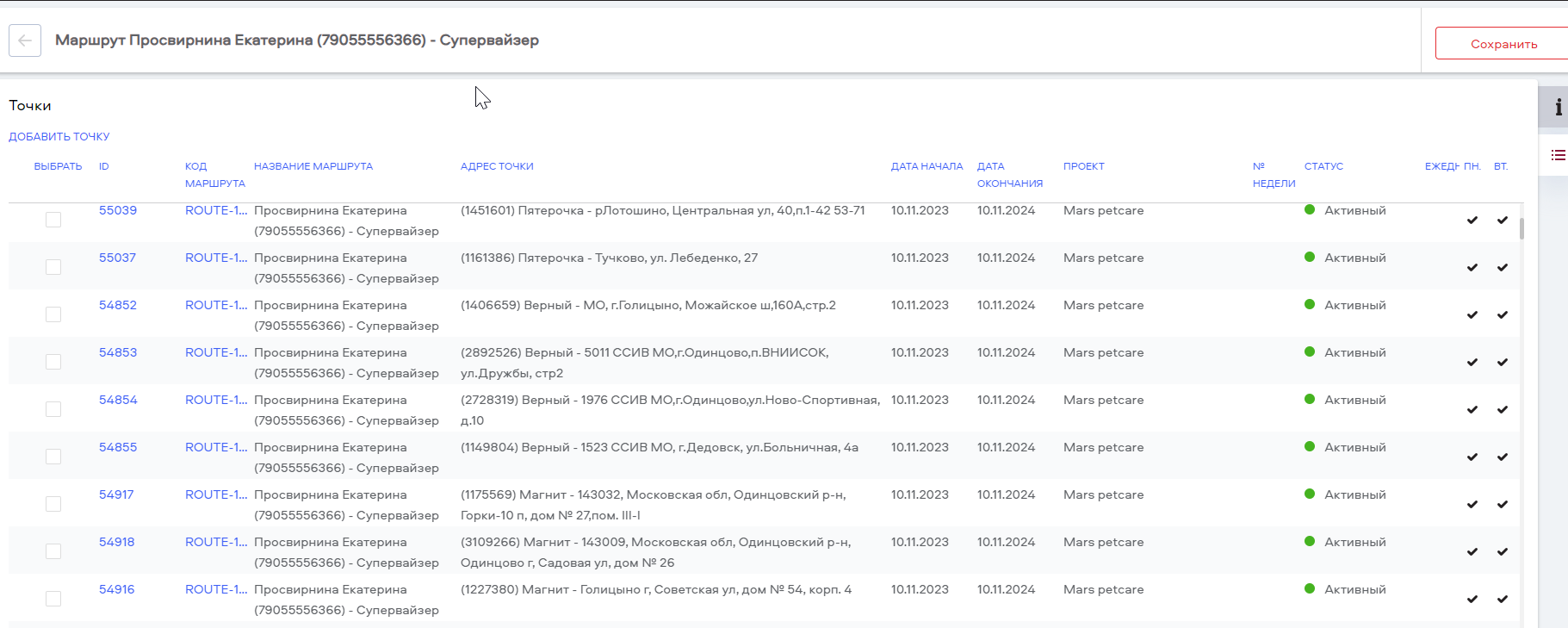1568x628 pixels.
Task: Click Monday checkmark for row 54852
Action: point(1472,315)
